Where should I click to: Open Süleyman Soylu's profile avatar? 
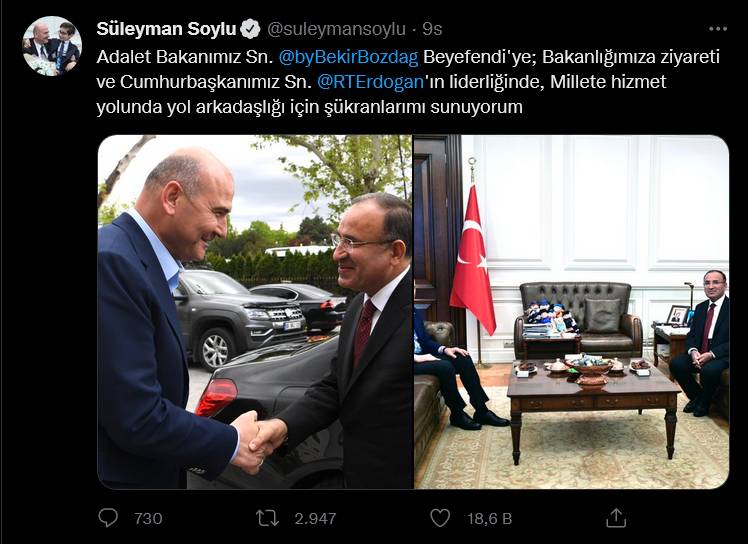point(52,46)
